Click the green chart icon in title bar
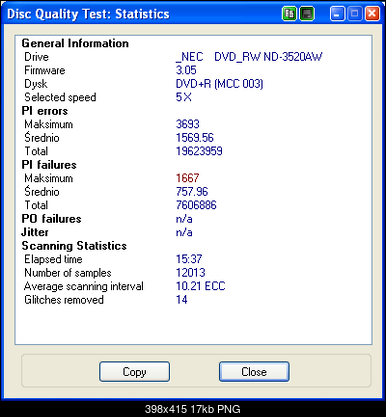This screenshot has height=417, width=386. pos(289,14)
